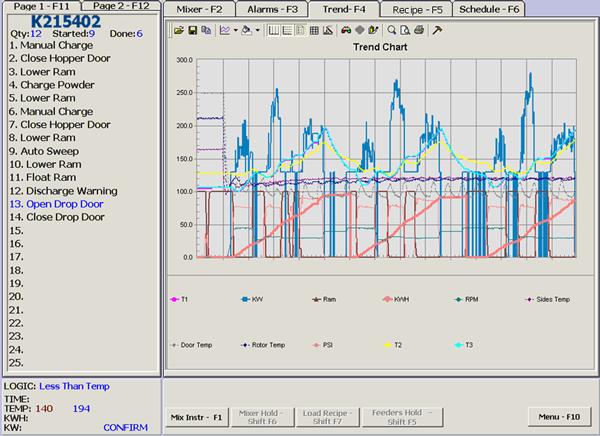
Task: Select step 14. Close Drop Door
Action: tap(57, 217)
